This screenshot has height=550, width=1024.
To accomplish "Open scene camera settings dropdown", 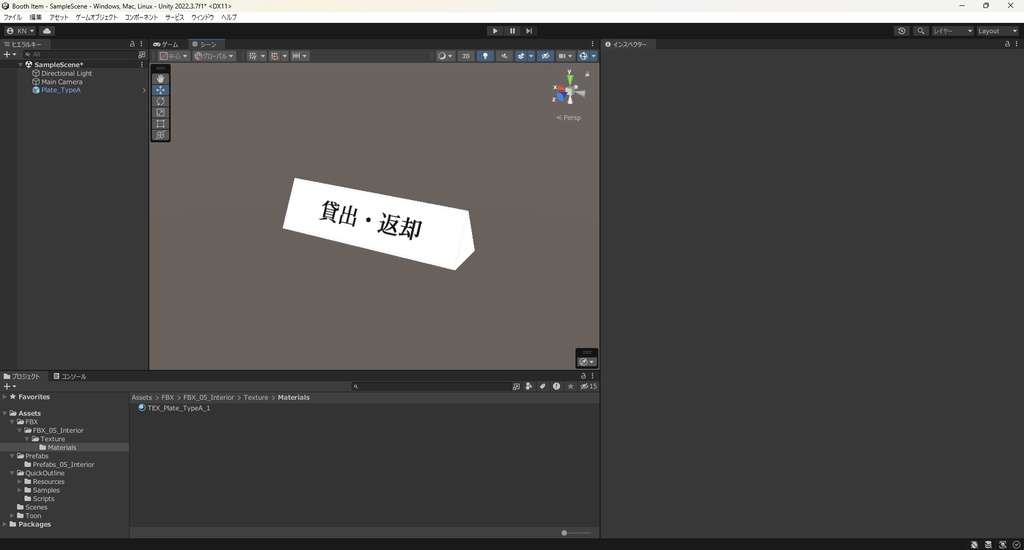I will pyautogui.click(x=565, y=56).
